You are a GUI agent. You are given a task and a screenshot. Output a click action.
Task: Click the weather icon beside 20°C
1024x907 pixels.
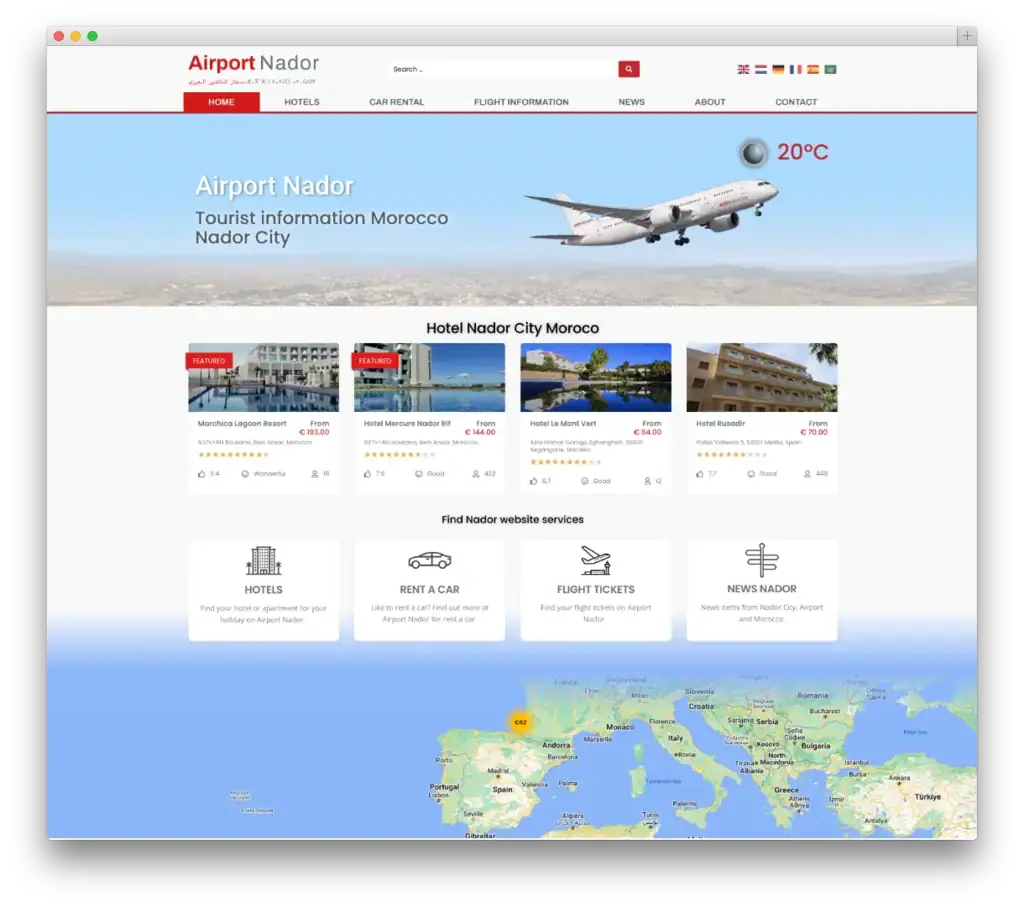pyautogui.click(x=753, y=153)
